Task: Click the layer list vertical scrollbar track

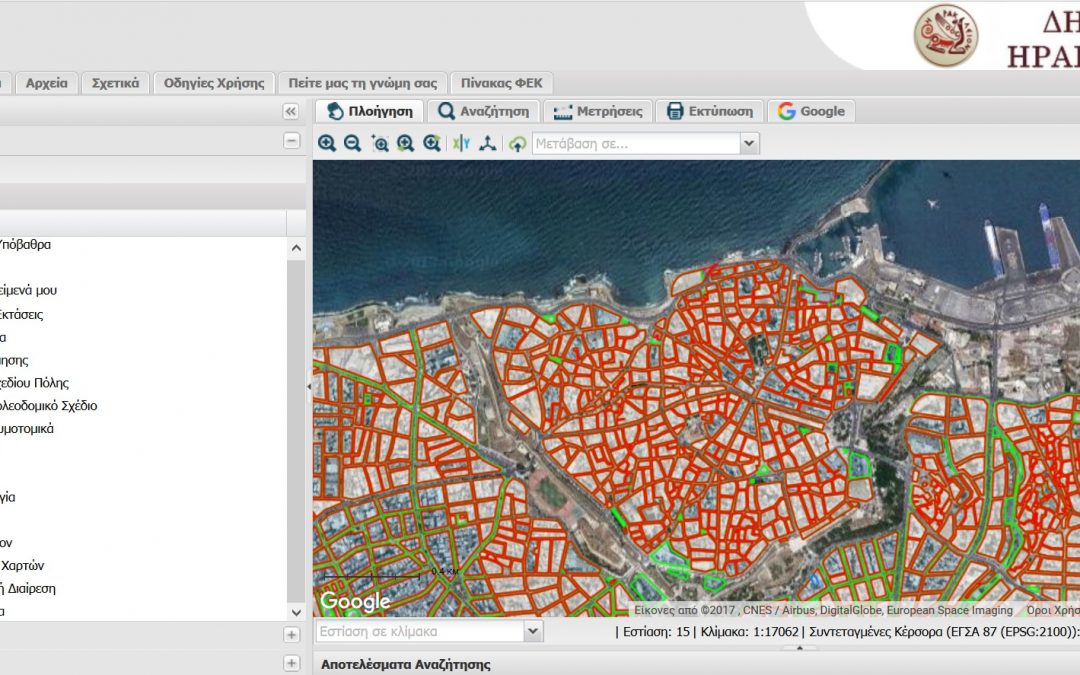Action: click(x=296, y=430)
